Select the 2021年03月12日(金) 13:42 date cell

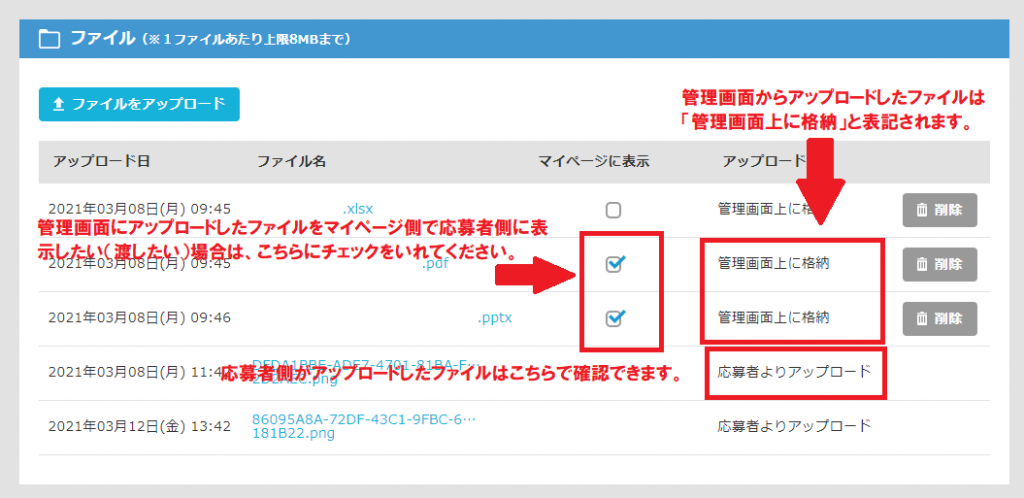pos(140,426)
